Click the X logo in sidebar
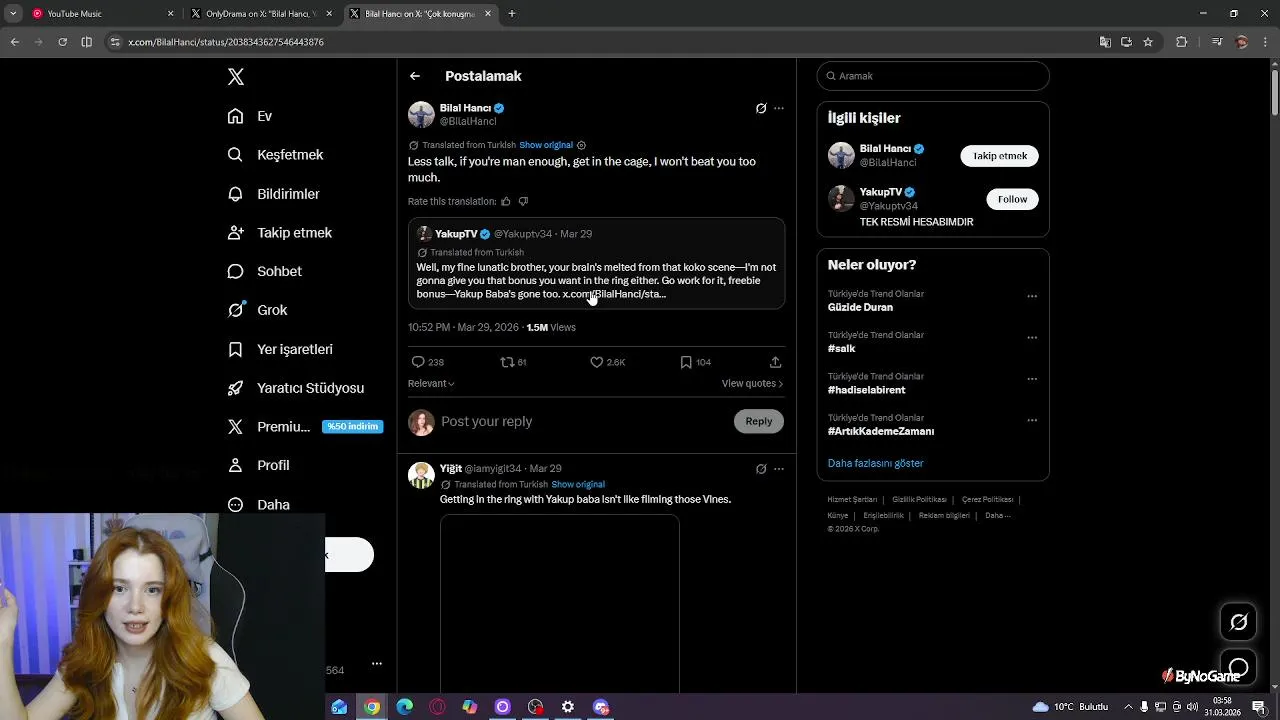Screen dimensions: 1280x720 pos(236,77)
